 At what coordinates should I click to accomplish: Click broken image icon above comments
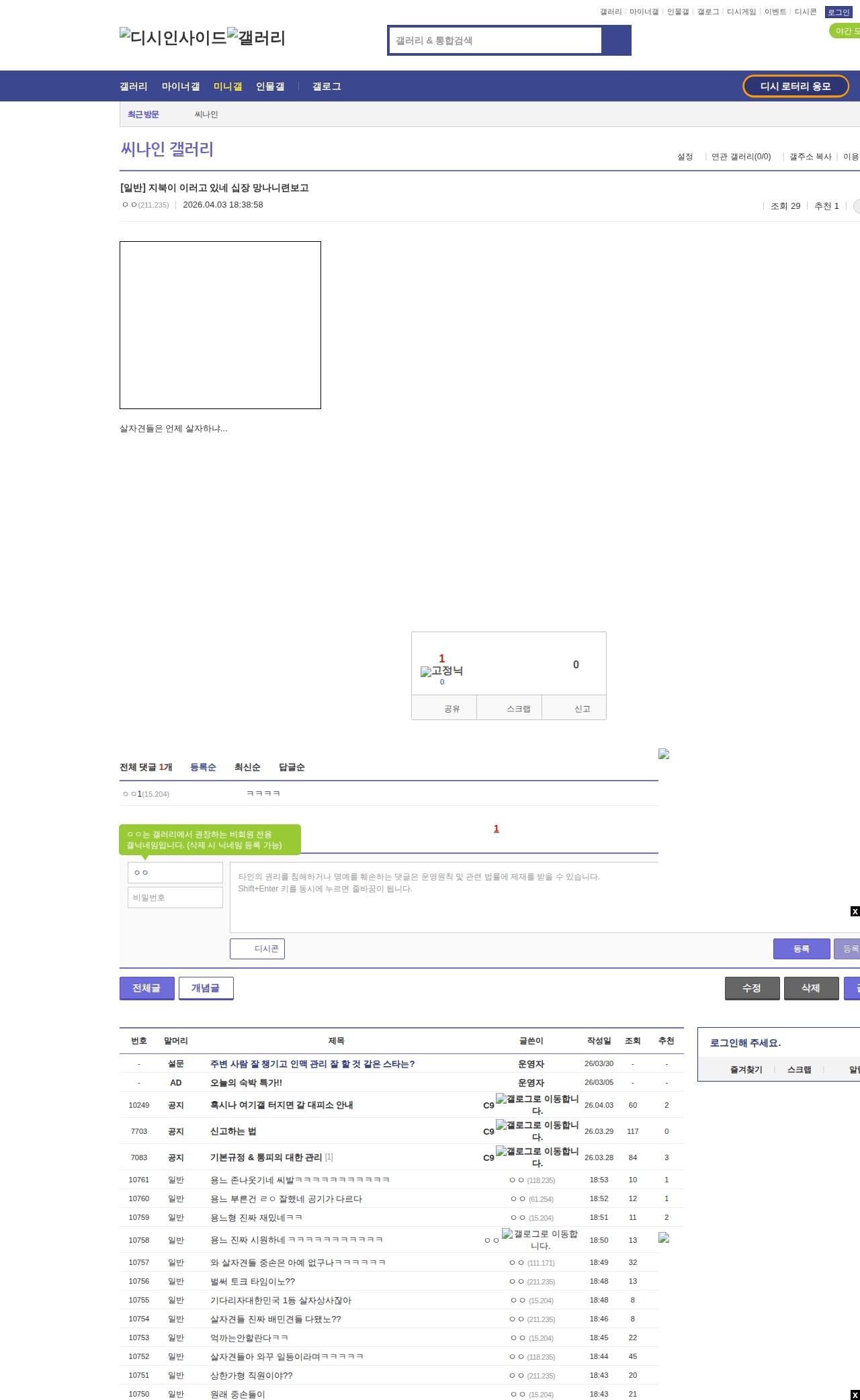point(664,754)
